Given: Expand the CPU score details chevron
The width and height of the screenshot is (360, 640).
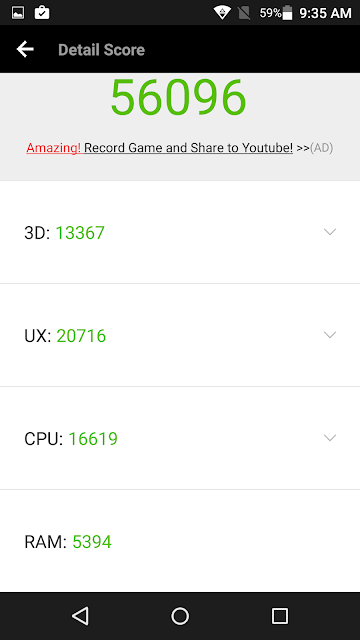Looking at the screenshot, I should [x=330, y=438].
